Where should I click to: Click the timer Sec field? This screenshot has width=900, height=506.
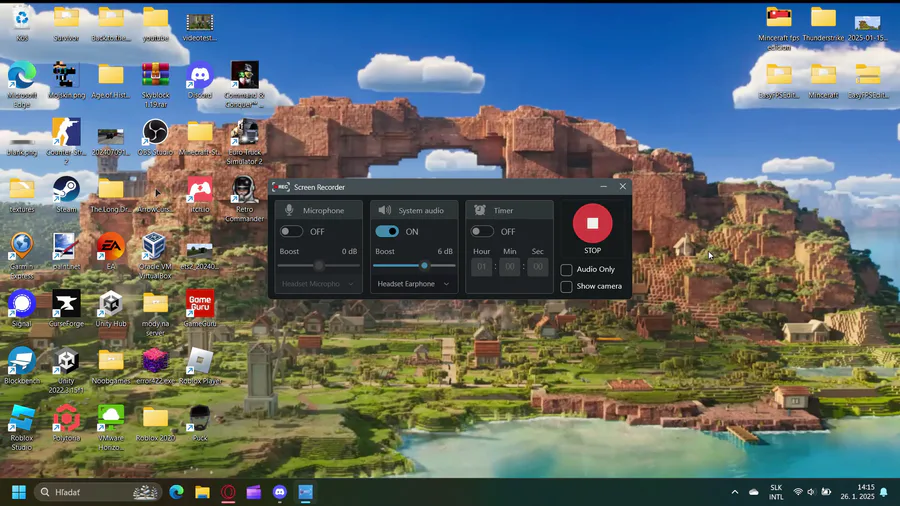coord(538,267)
